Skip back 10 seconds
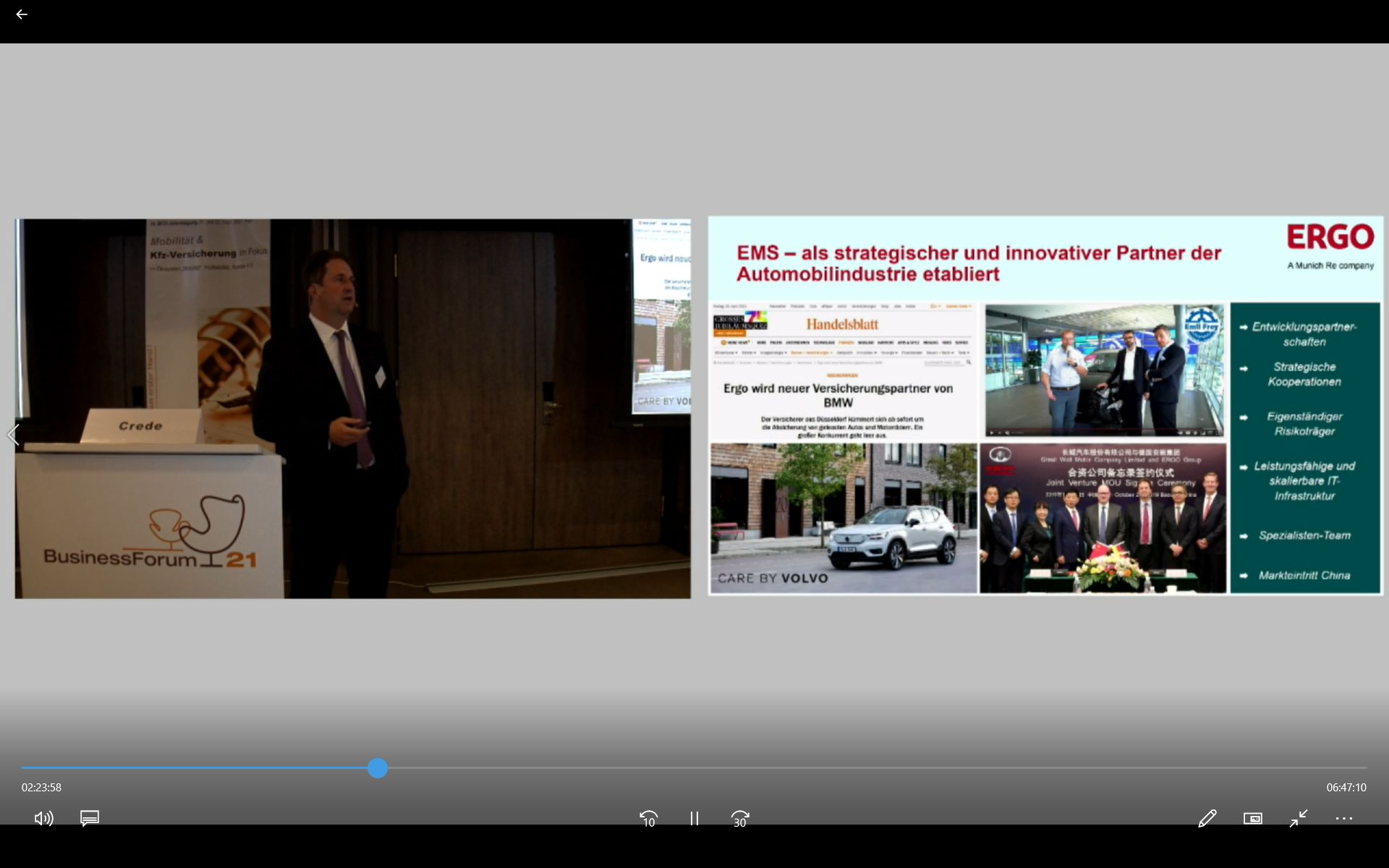 (648, 818)
